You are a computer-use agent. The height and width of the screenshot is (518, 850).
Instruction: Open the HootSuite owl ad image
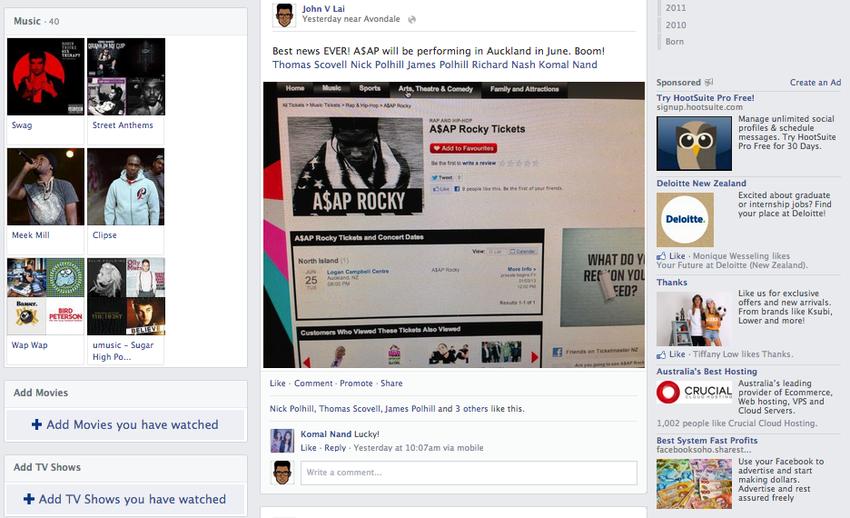(694, 143)
